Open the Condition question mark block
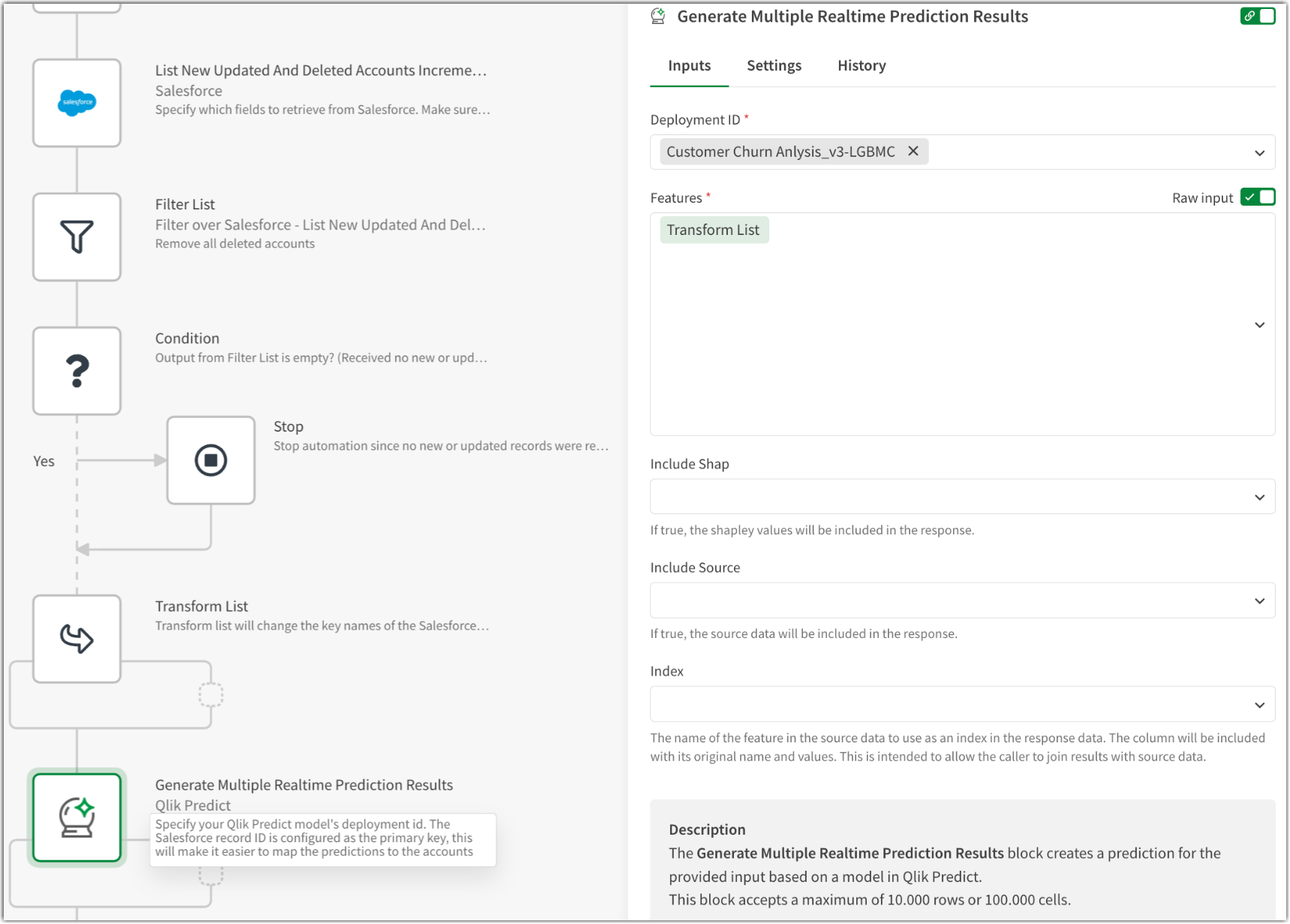 [76, 370]
